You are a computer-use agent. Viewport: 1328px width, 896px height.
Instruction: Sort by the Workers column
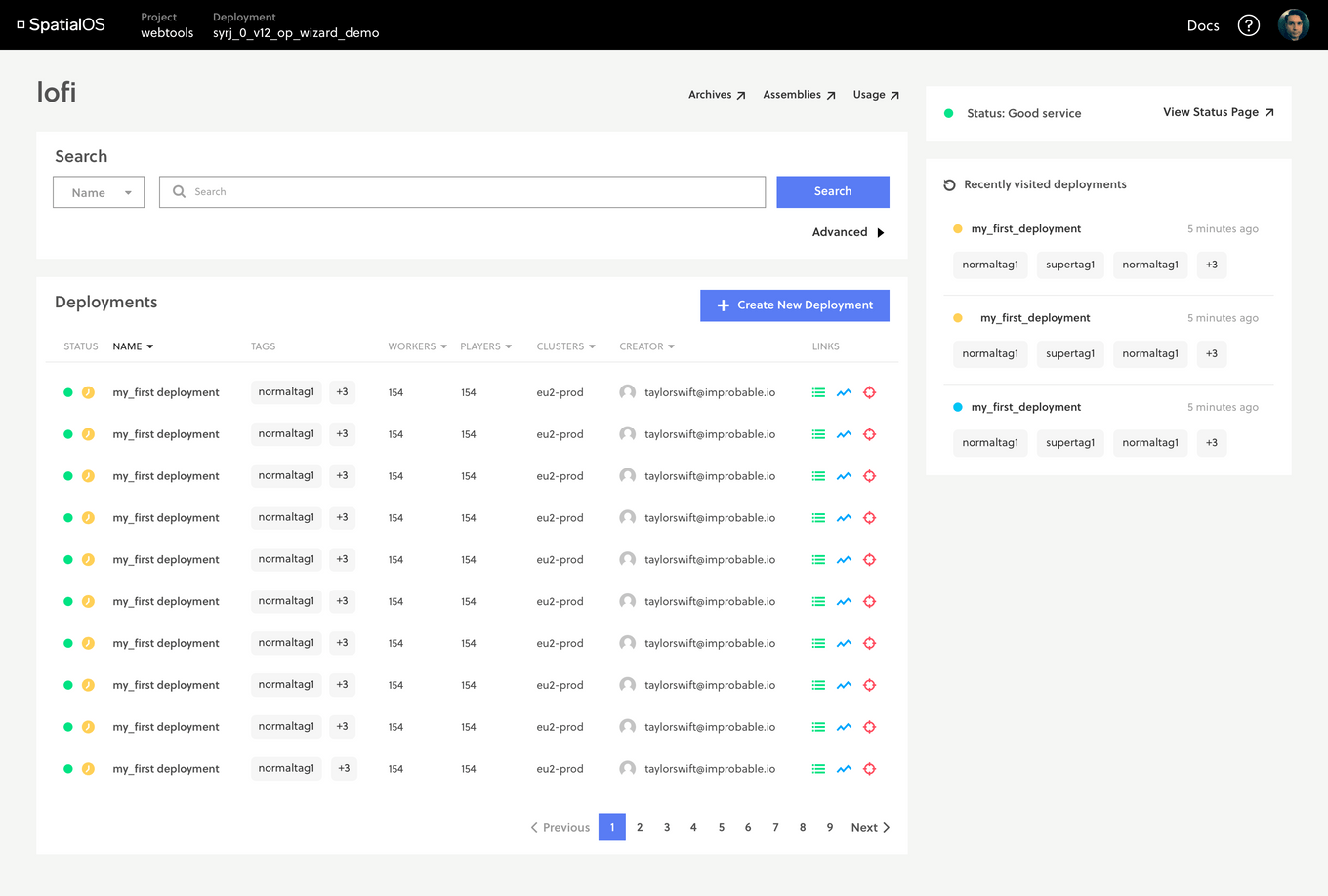pyautogui.click(x=417, y=346)
